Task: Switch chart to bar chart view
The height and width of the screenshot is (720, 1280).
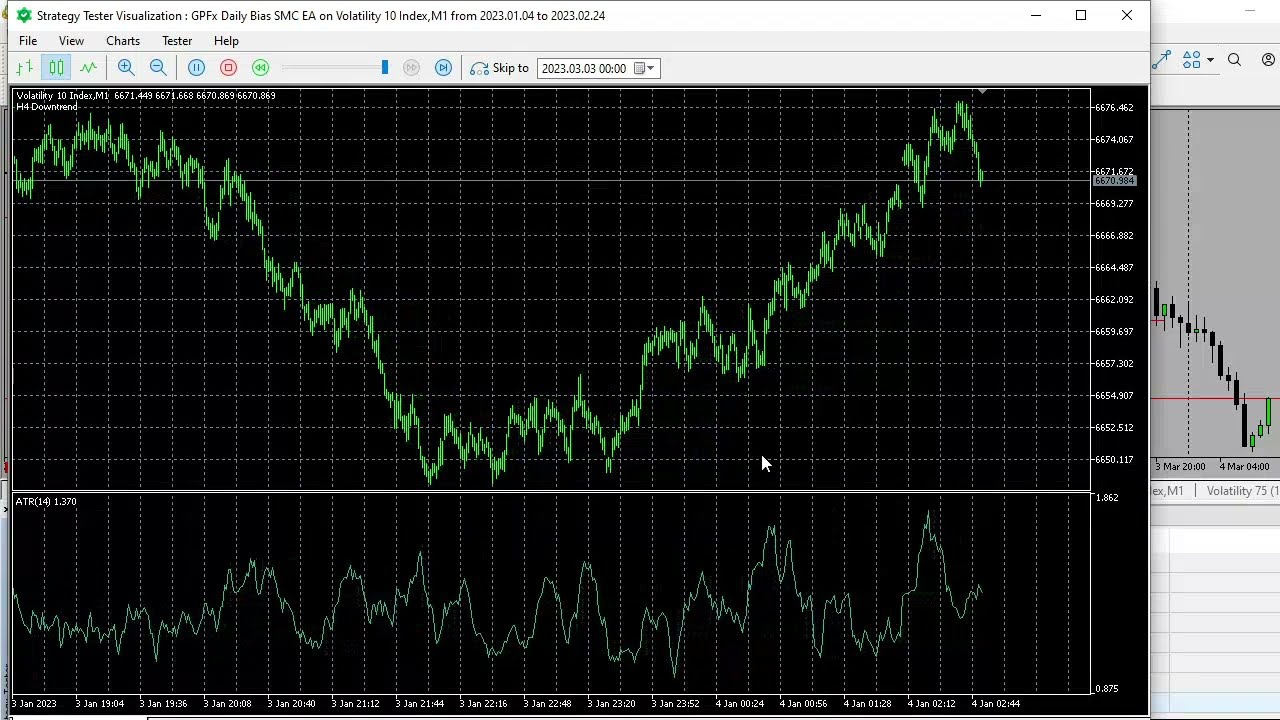Action: pyautogui.click(x=24, y=68)
